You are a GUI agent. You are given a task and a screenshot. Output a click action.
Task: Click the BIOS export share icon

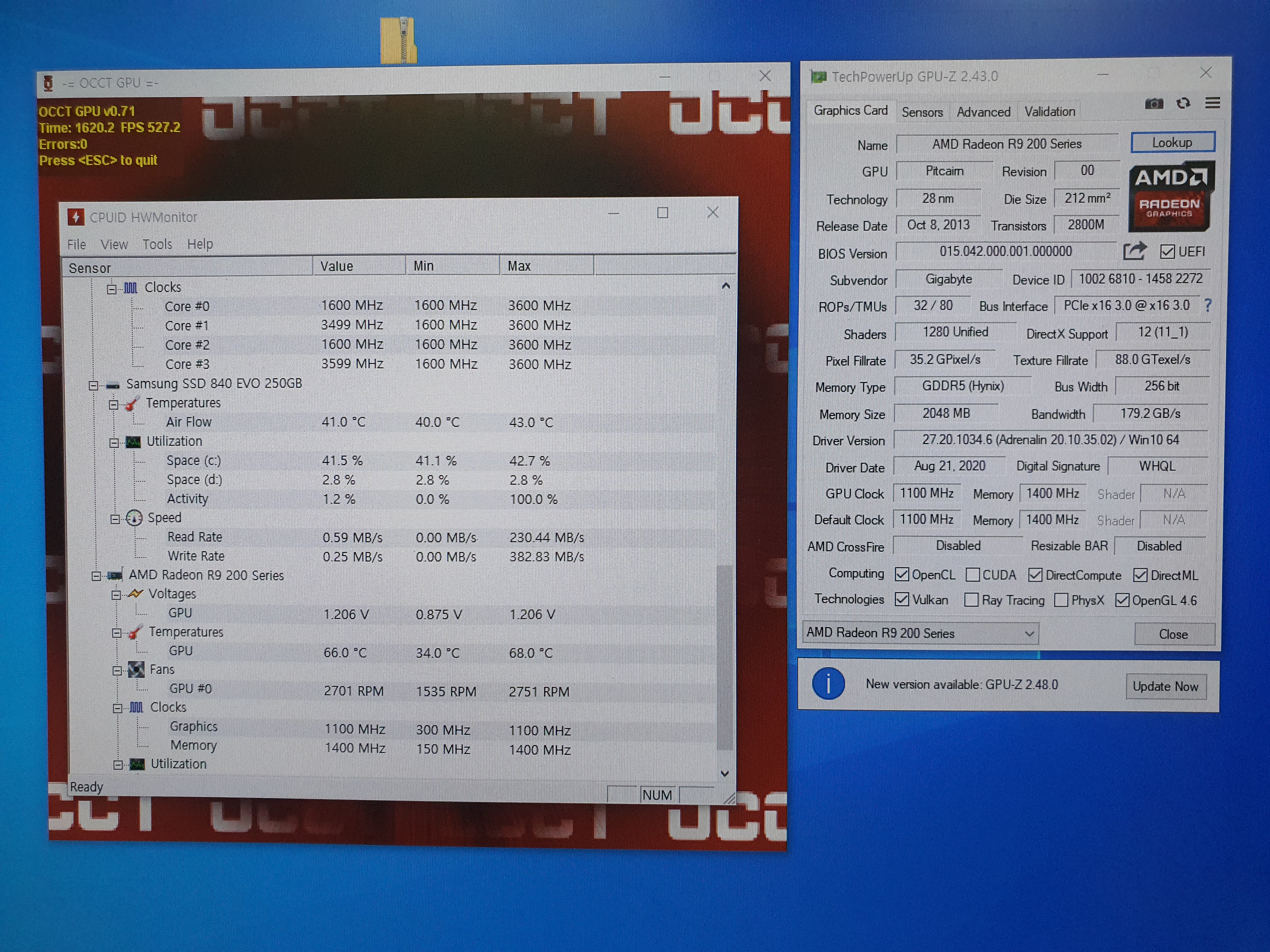coord(1135,251)
